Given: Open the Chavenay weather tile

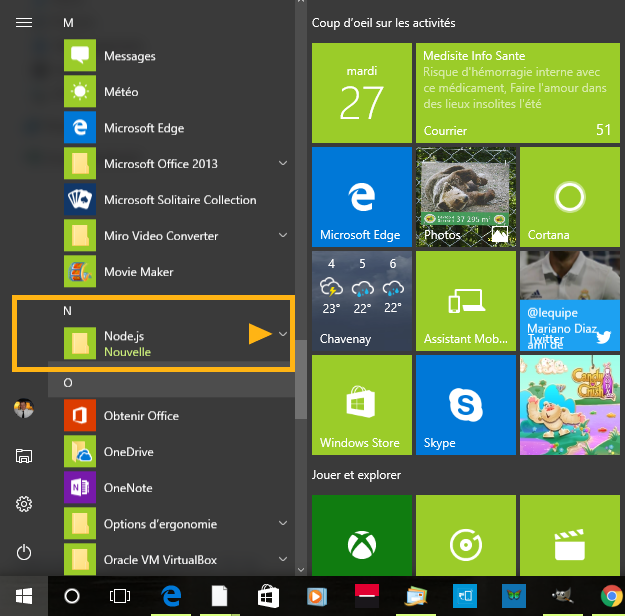Looking at the screenshot, I should tap(362, 301).
